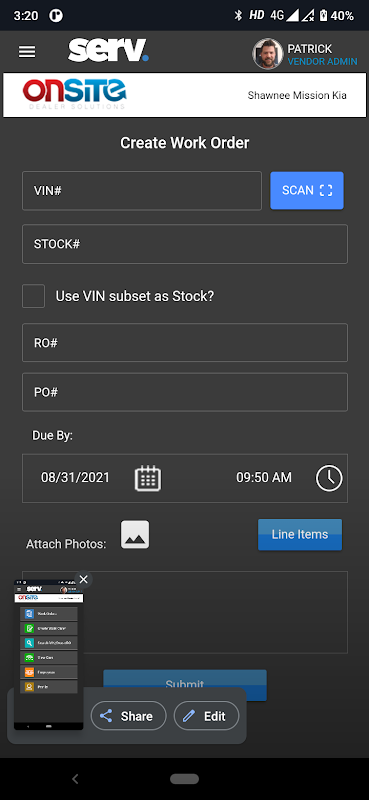
Task: Tap the Serv logo in header
Action: [x=108, y=50]
